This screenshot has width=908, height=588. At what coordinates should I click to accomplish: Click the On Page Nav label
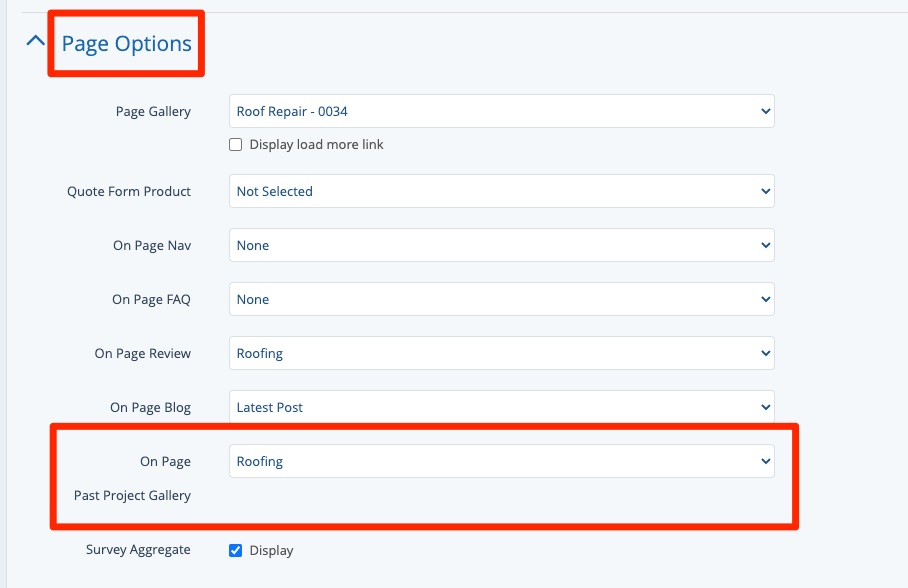[x=151, y=245]
